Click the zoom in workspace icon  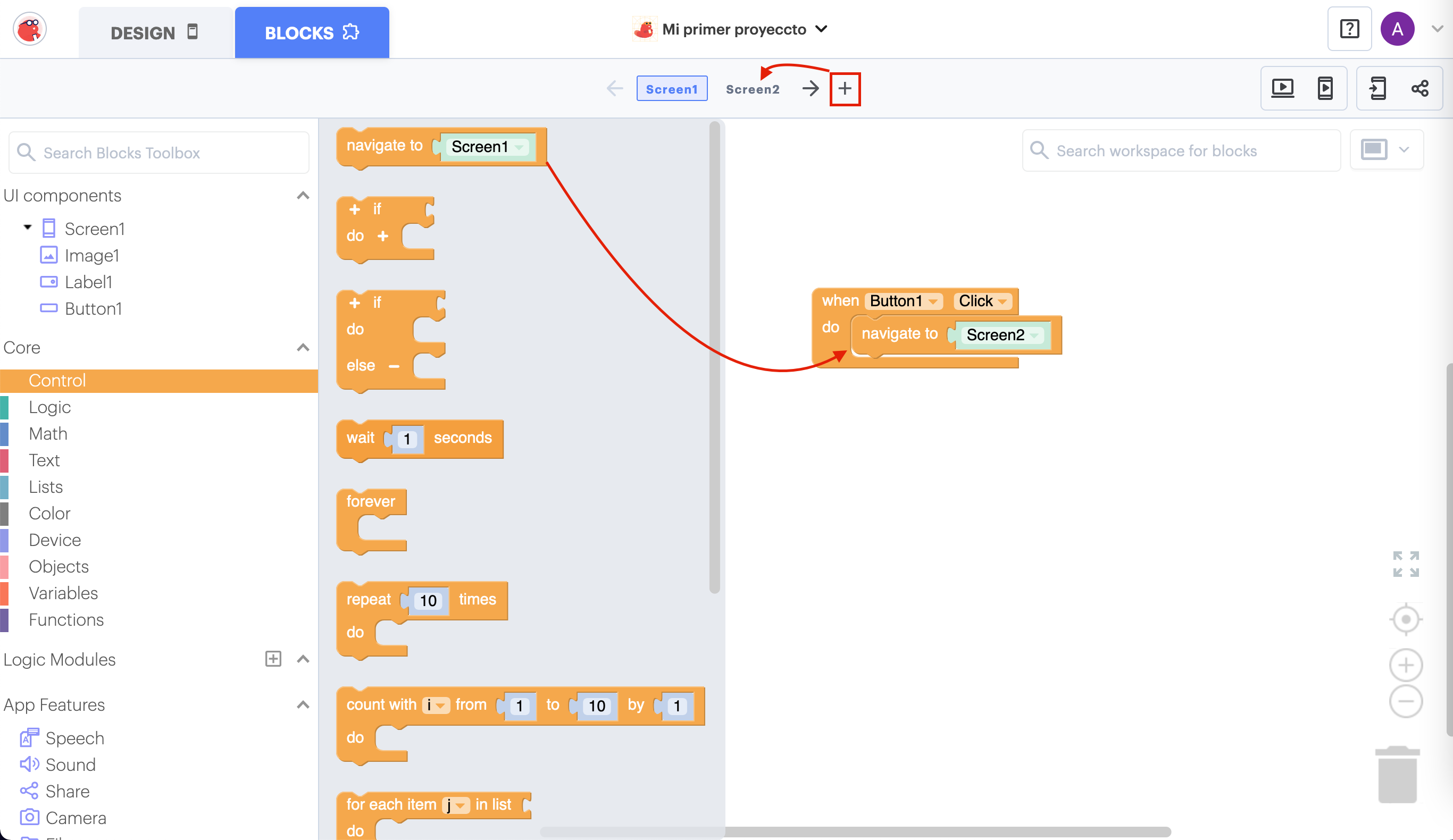tap(1405, 665)
